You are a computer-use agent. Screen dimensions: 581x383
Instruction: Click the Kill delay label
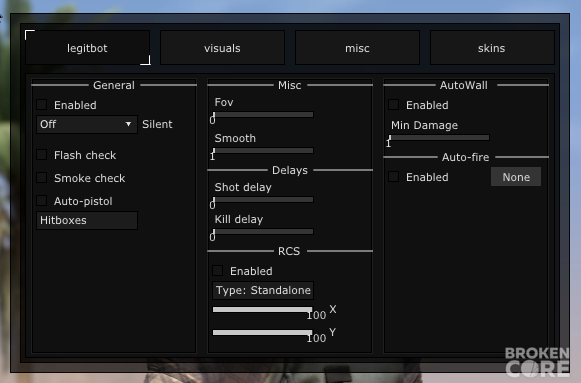click(x=239, y=219)
